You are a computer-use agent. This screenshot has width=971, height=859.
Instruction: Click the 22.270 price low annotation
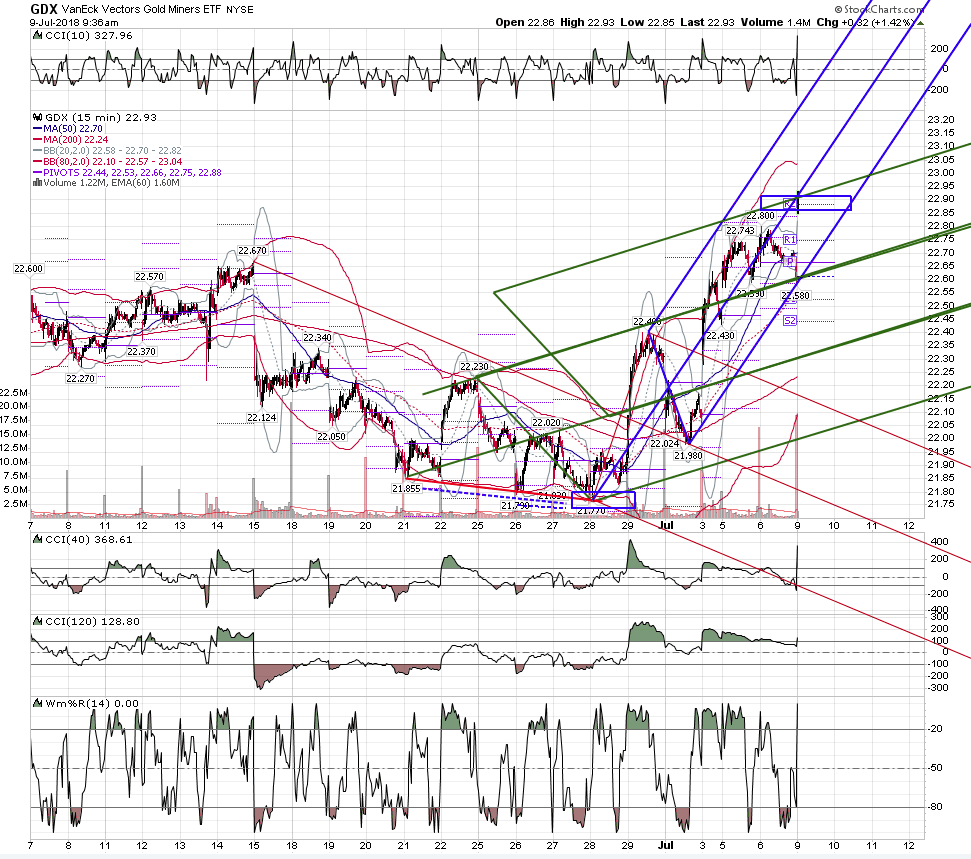click(x=81, y=378)
